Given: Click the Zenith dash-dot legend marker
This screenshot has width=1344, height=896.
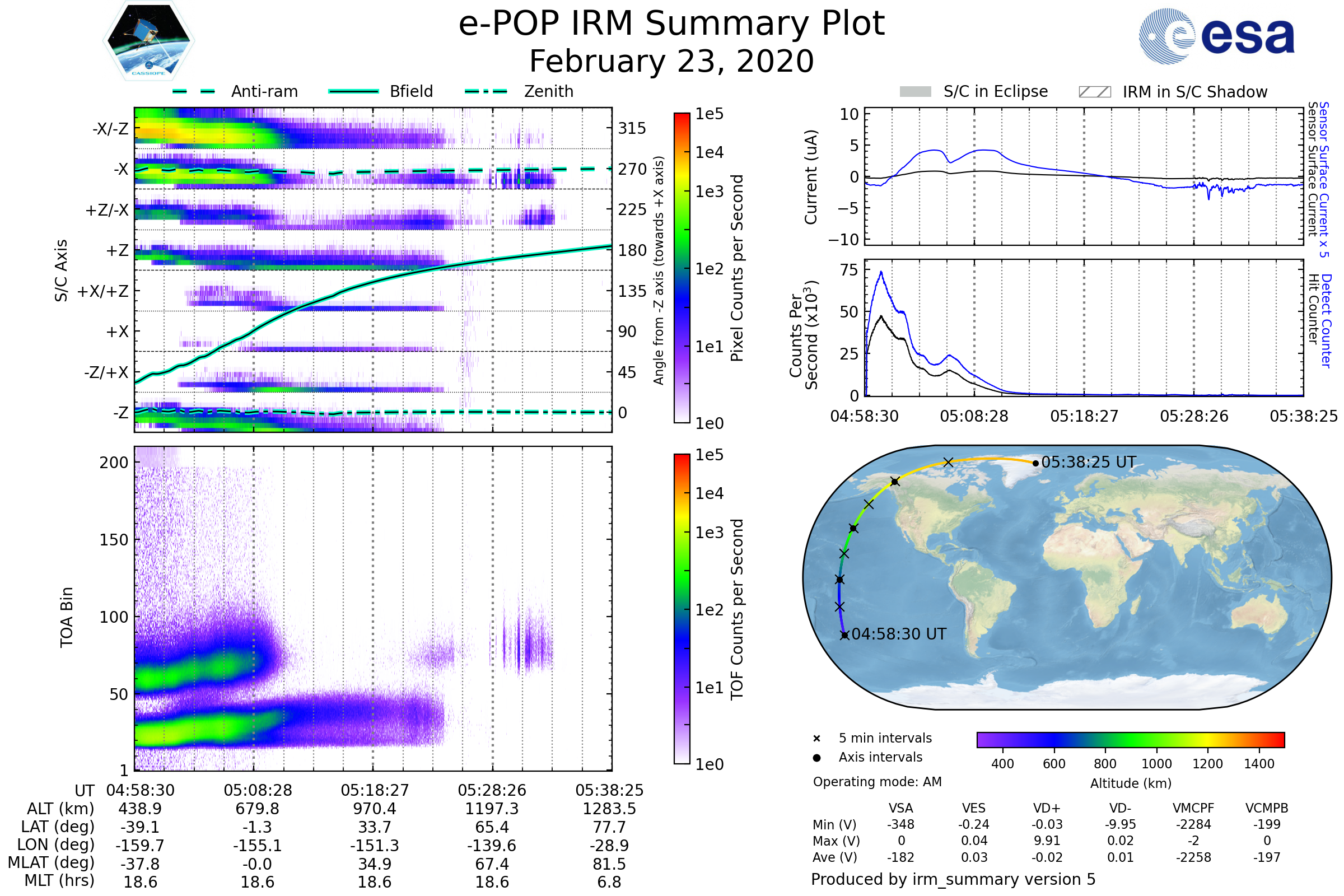Looking at the screenshot, I should click(486, 91).
